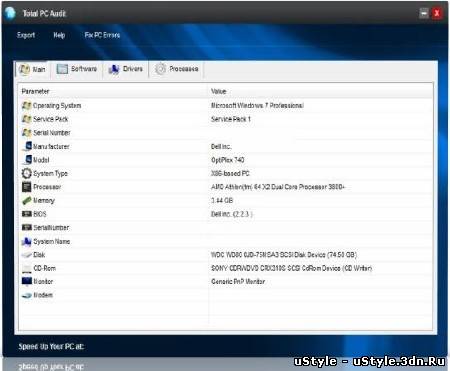Switch to the Drivers tab
Image resolution: width=450 pixels, height=371 pixels.
click(126, 69)
